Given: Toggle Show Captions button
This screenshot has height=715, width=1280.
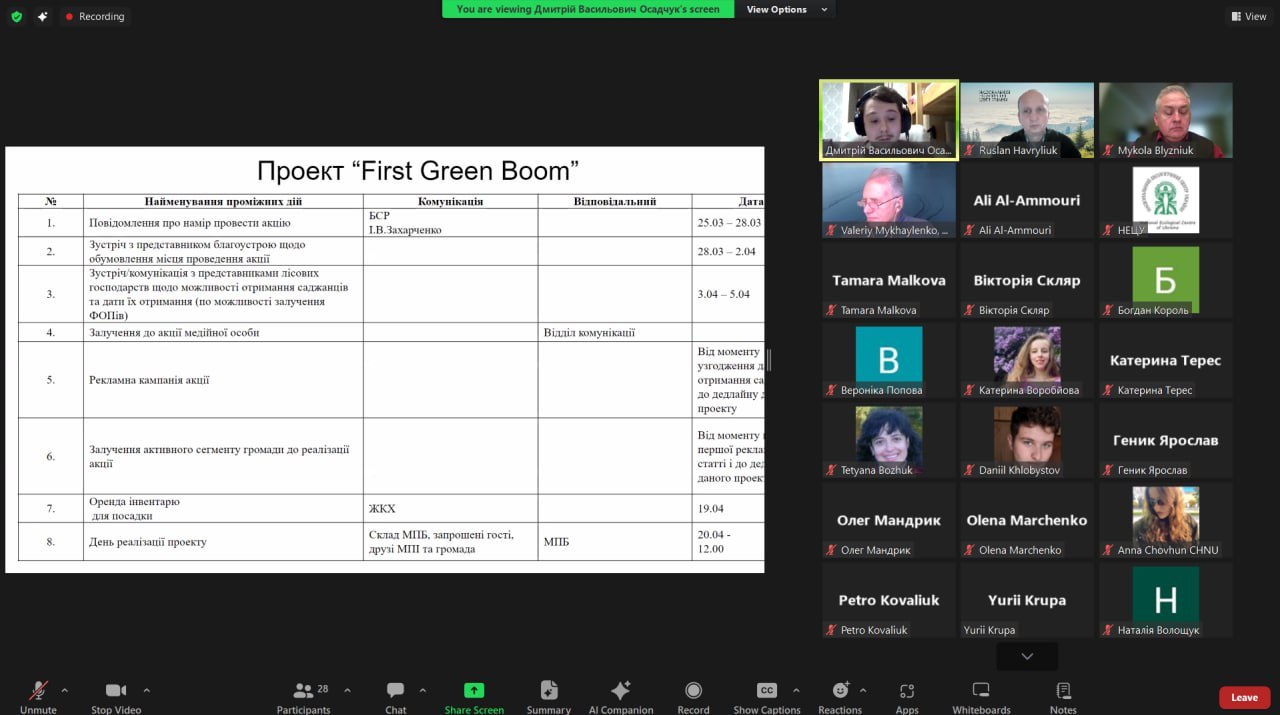Looking at the screenshot, I should 767,691.
